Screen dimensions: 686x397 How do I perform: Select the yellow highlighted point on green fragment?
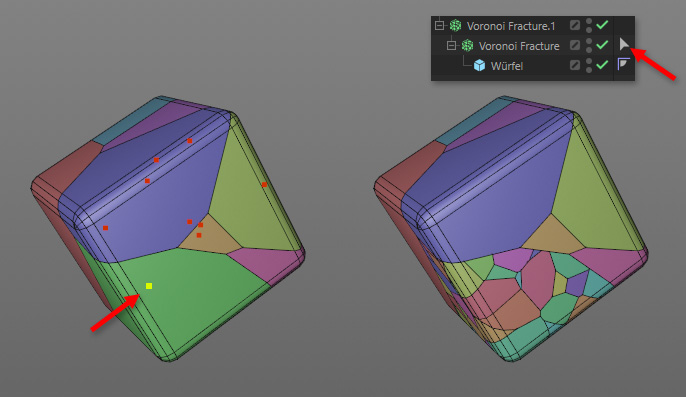[x=149, y=286]
